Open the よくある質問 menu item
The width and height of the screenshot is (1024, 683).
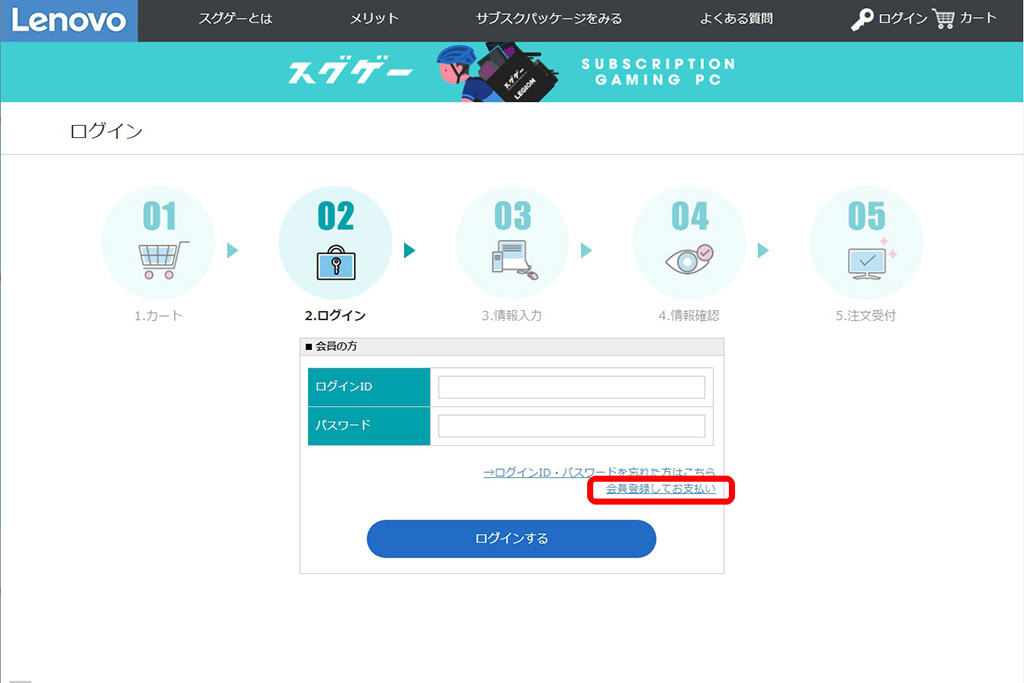736,18
